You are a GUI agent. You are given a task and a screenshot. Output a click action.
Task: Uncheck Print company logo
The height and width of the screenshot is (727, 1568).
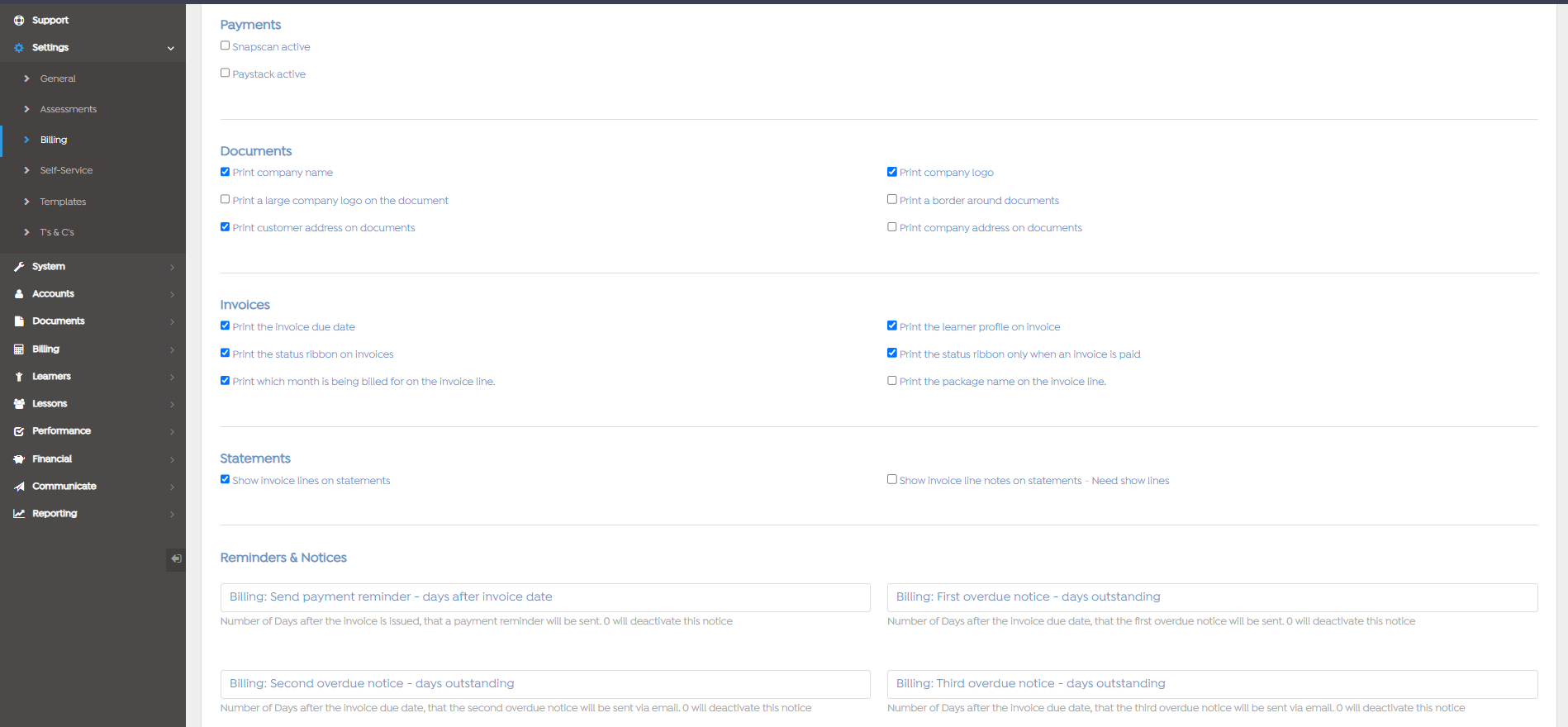[892, 172]
